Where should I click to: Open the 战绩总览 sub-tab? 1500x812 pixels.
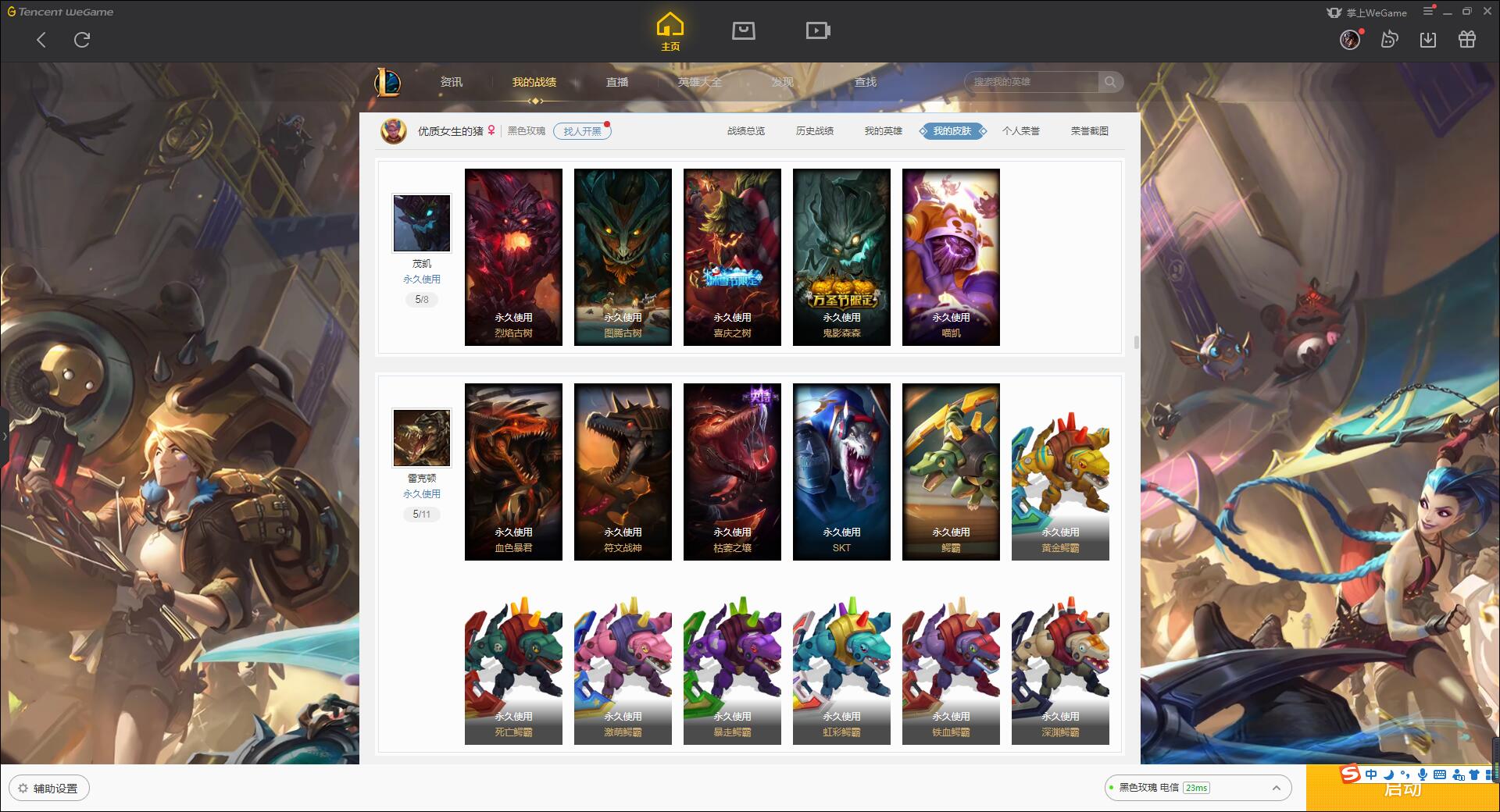(x=746, y=131)
